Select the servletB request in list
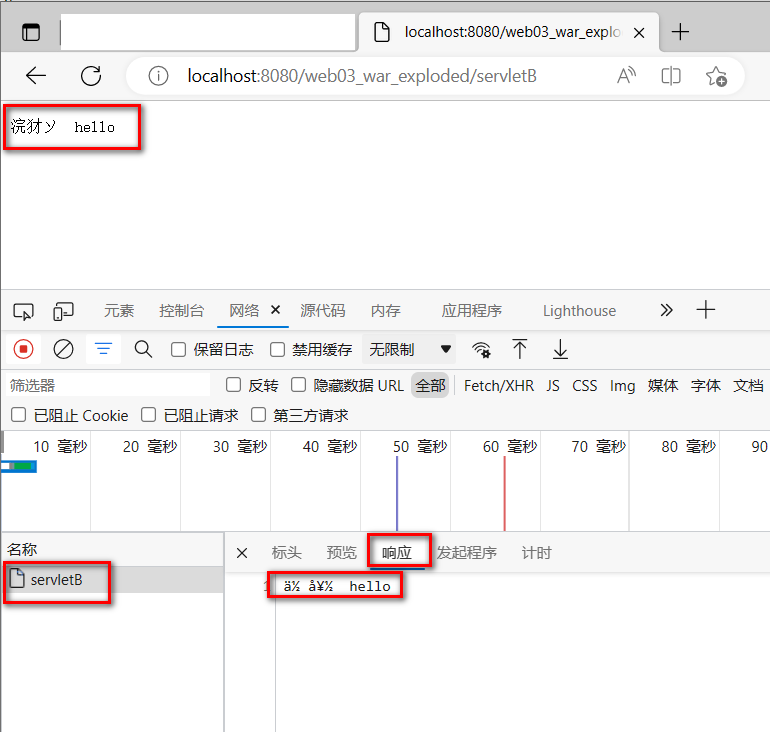The image size is (770, 732). coord(56,580)
